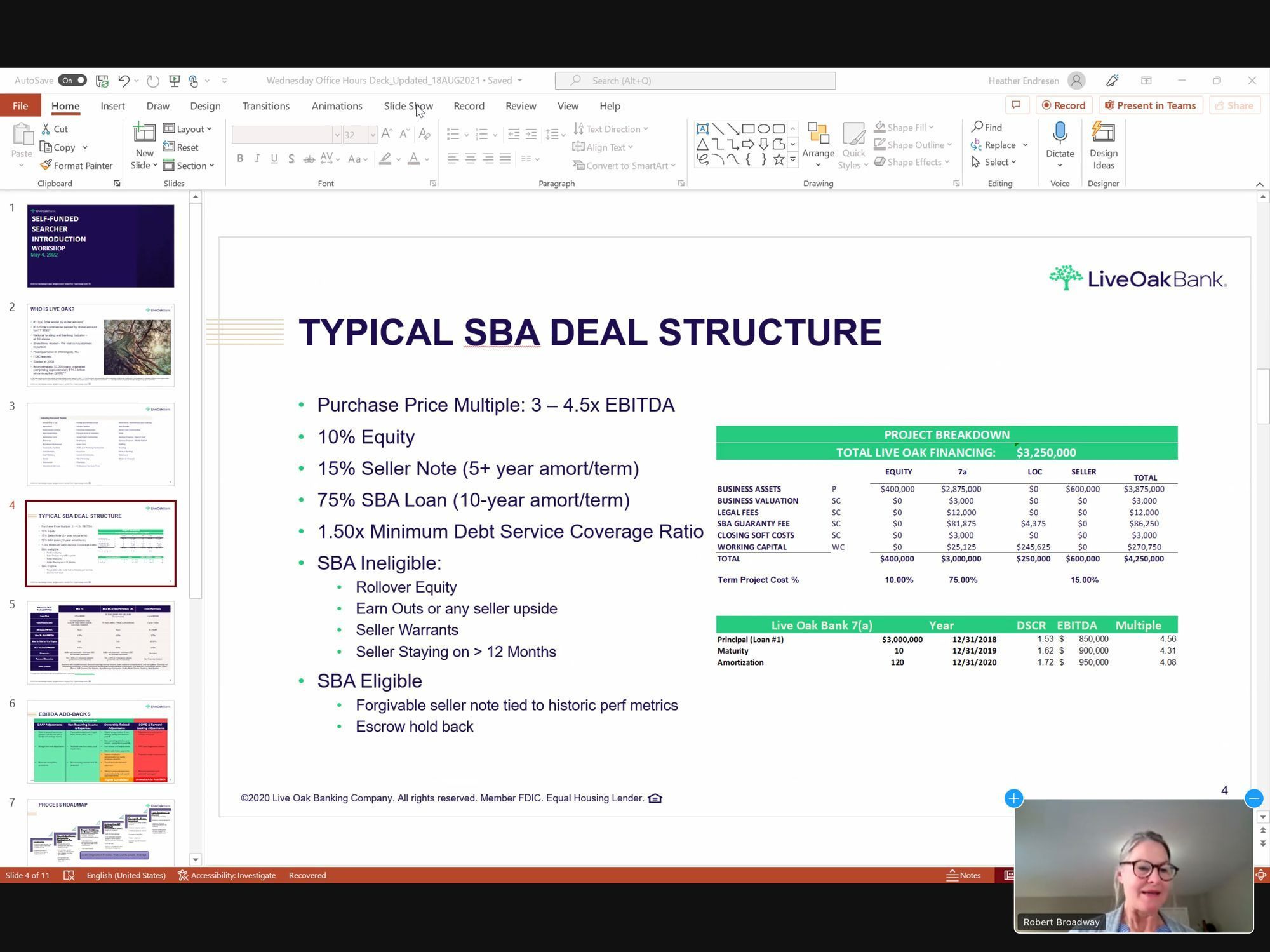Toggle text Shadow formatting
This screenshot has width=1270, height=952.
coord(291,159)
